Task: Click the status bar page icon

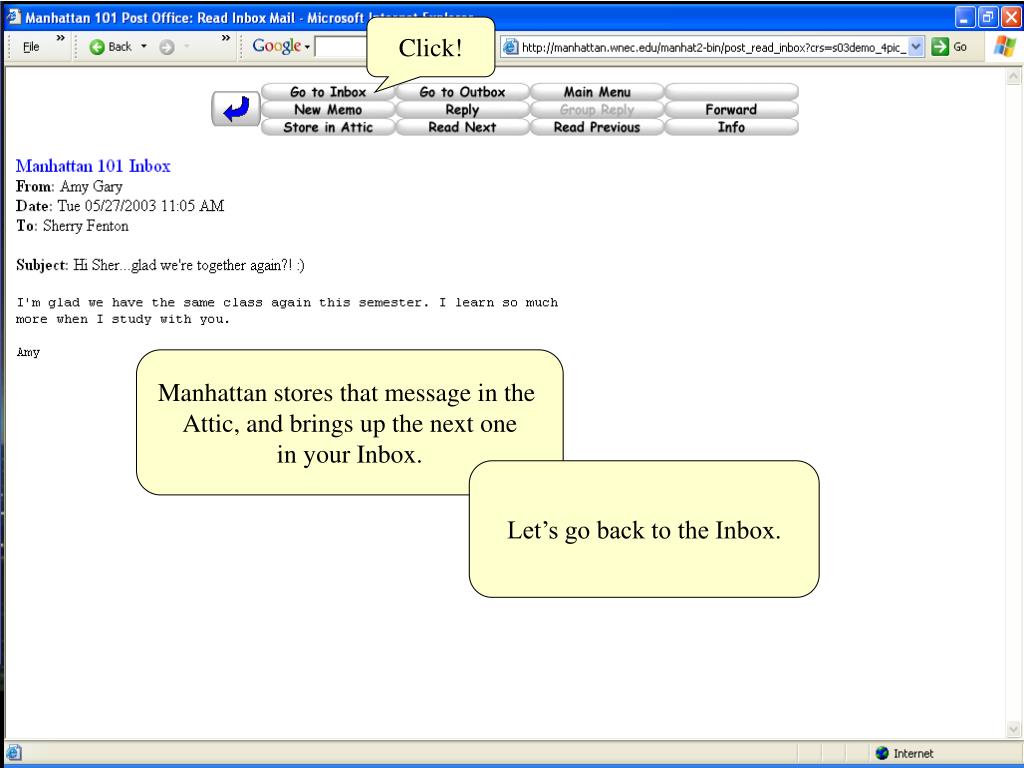Action: pyautogui.click(x=13, y=753)
